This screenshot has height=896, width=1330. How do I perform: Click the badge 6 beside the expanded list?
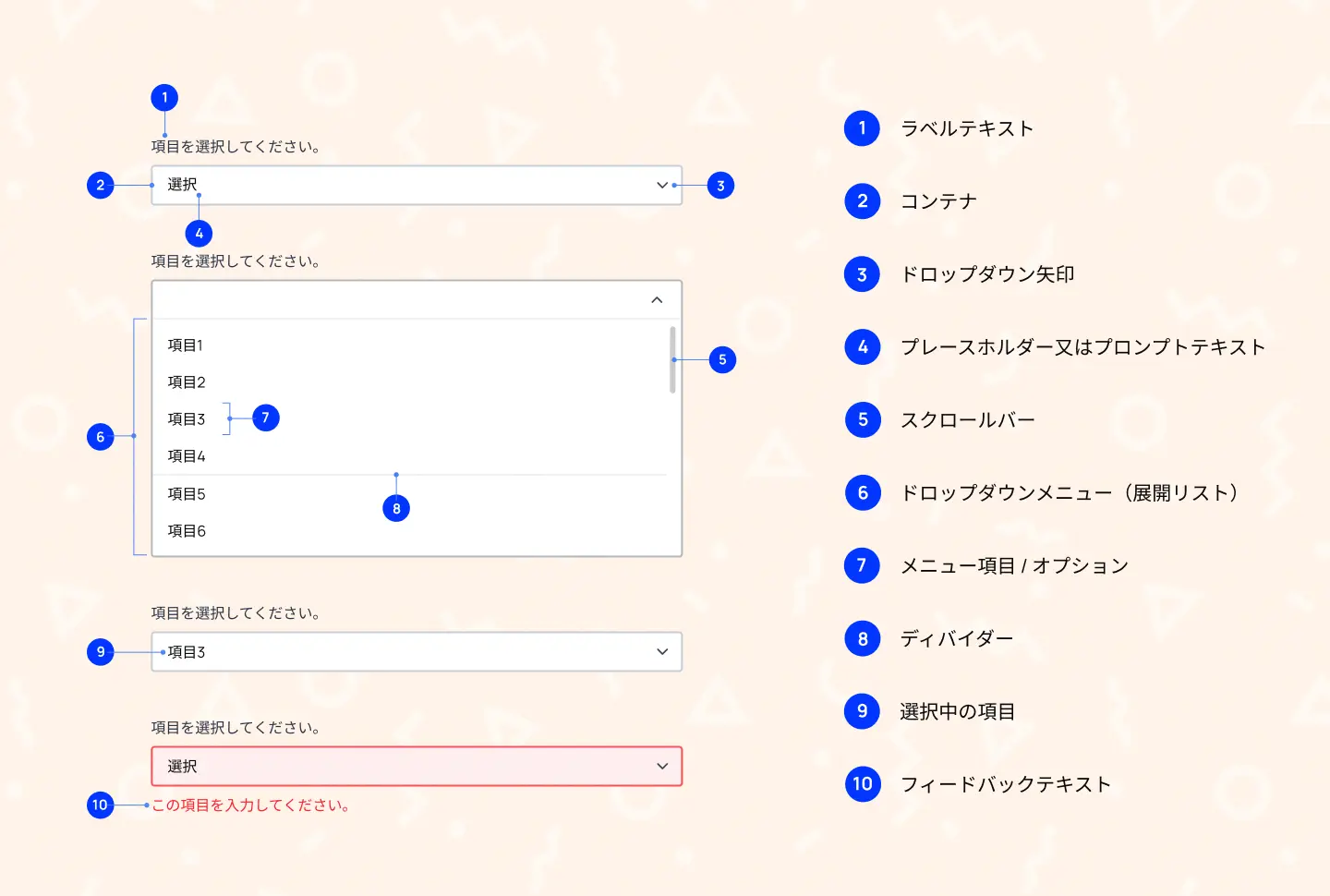[101, 436]
